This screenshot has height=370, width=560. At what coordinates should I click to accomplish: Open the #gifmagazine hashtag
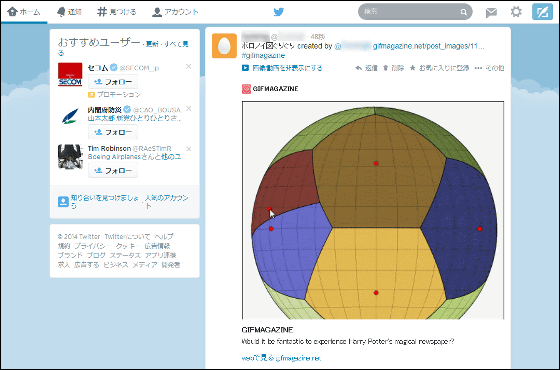pos(263,55)
